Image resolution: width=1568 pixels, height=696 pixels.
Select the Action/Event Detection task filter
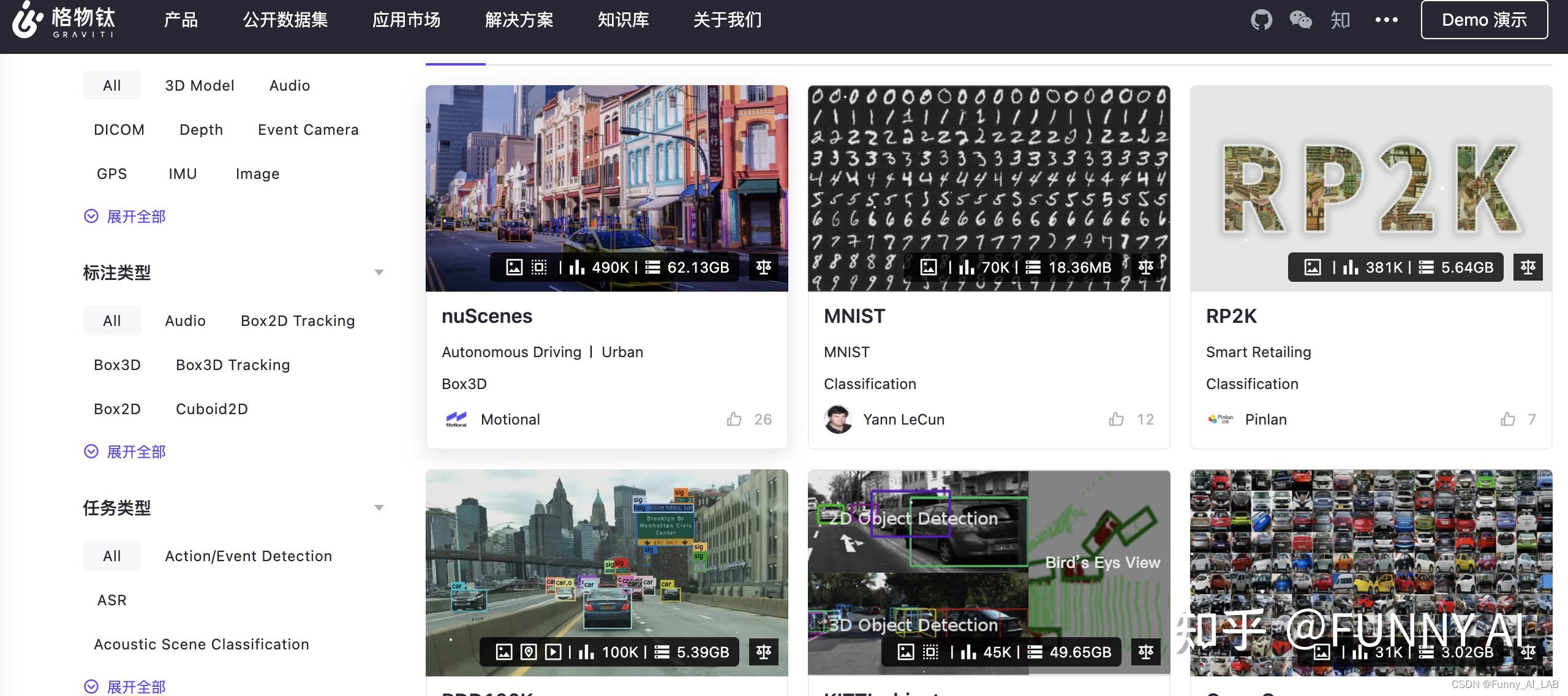248,556
